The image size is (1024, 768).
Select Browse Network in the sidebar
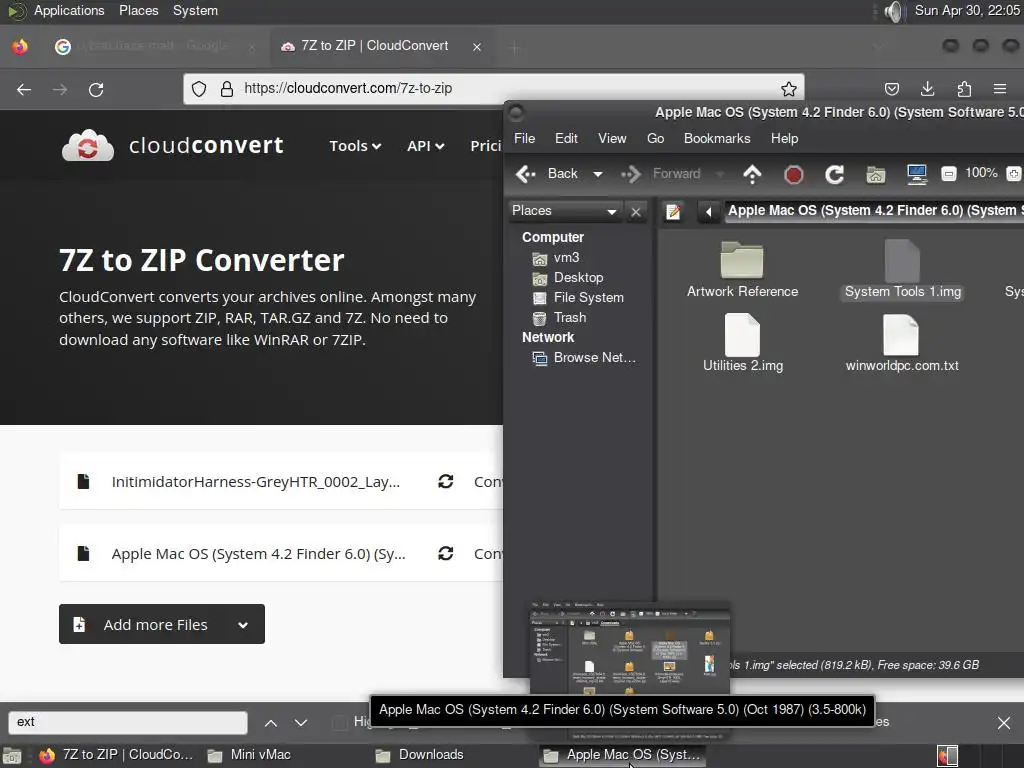(x=584, y=358)
